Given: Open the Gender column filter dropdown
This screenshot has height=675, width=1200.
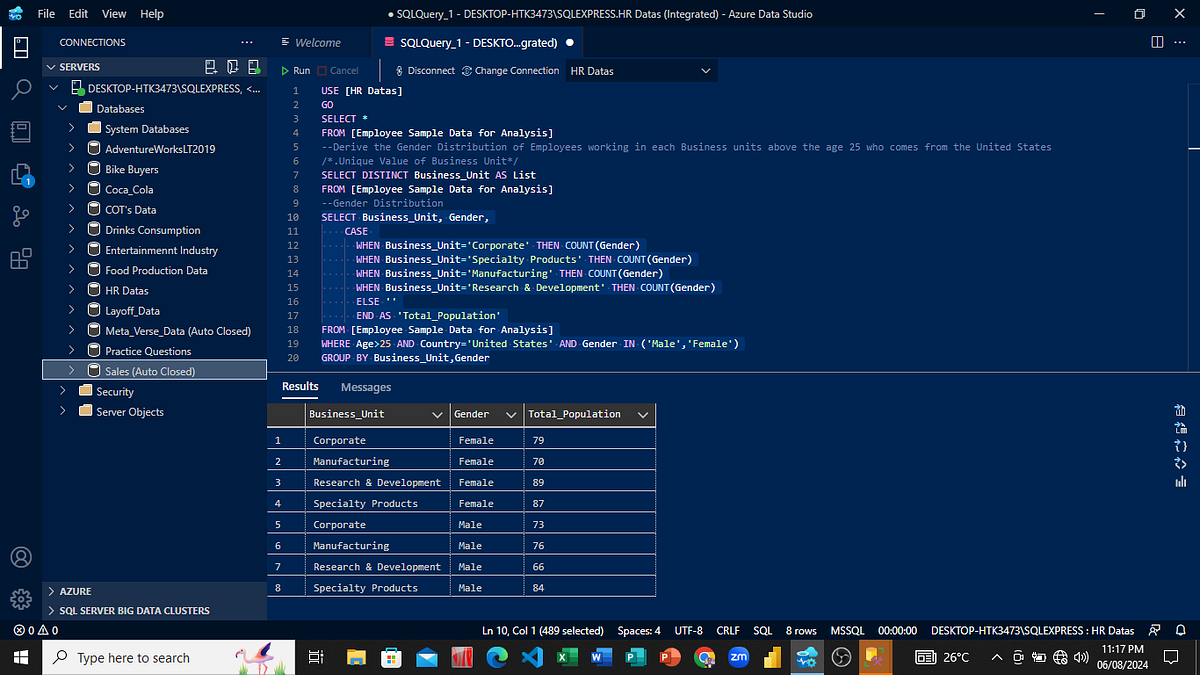Looking at the screenshot, I should tap(512, 414).
